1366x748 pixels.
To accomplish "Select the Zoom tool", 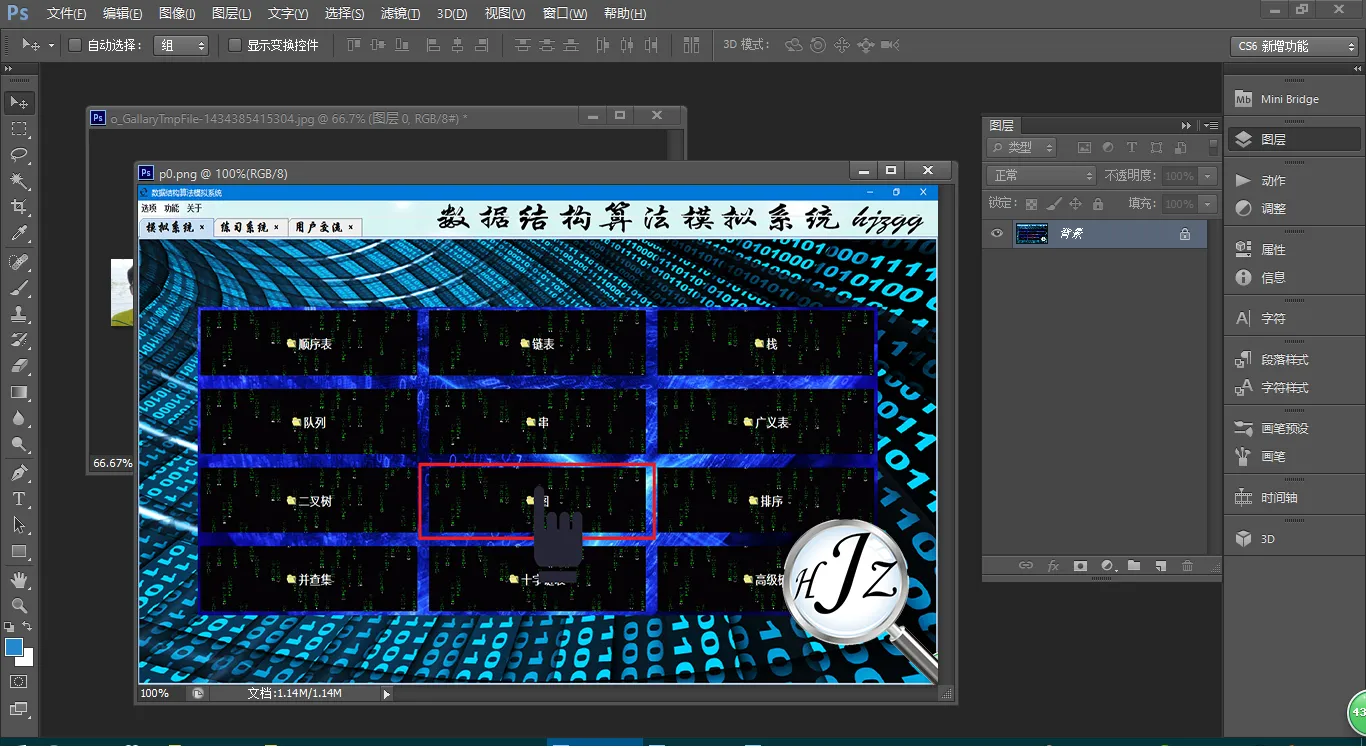I will [x=19, y=606].
